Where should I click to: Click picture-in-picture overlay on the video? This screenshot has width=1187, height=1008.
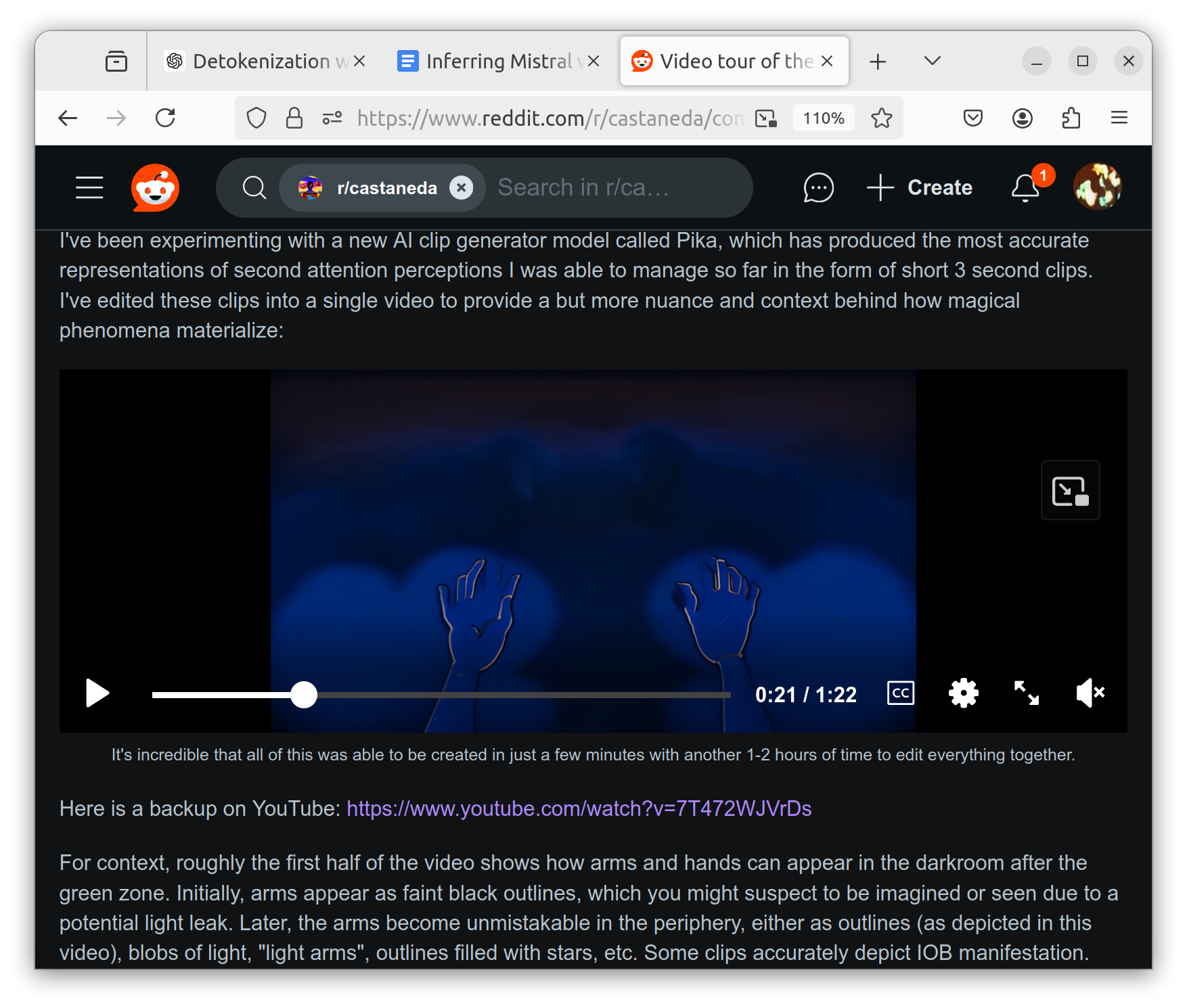pos(1069,490)
